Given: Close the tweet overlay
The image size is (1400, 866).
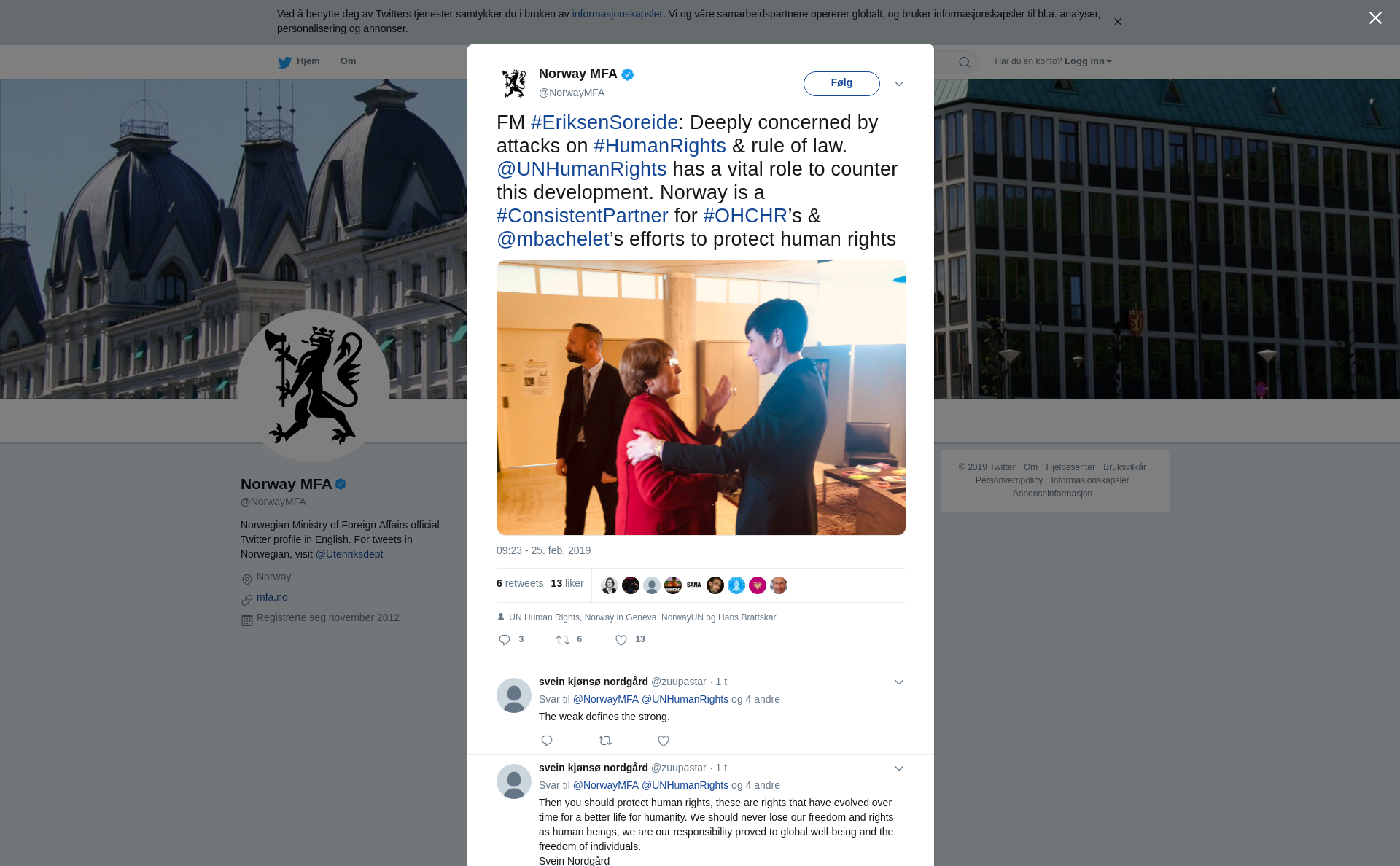Looking at the screenshot, I should coord(1375,18).
